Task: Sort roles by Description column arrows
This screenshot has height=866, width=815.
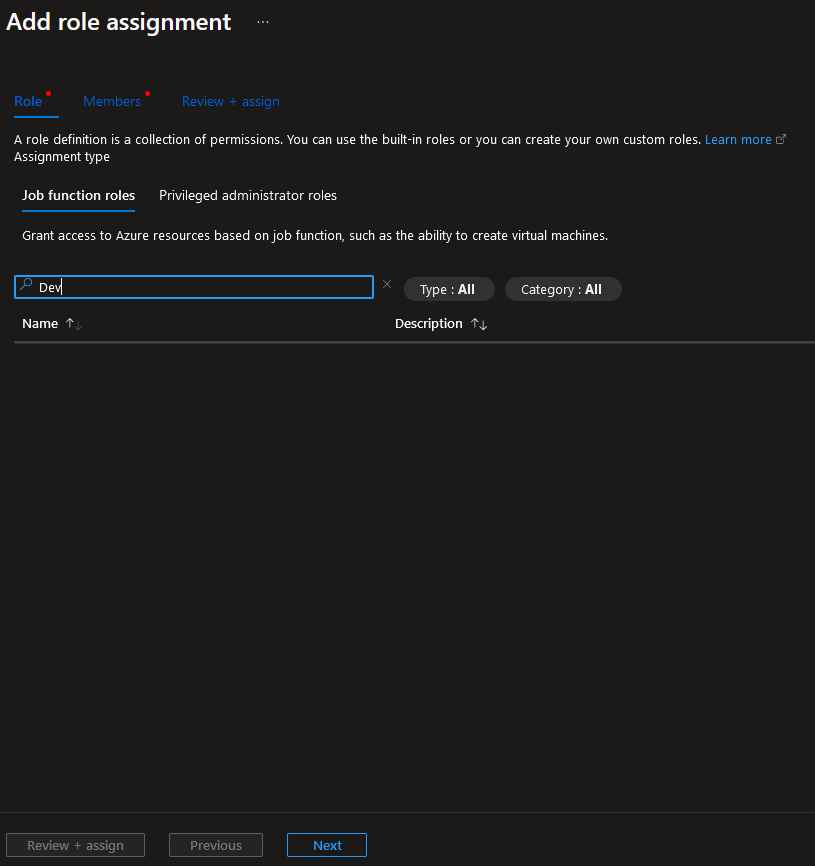Action: 479,324
